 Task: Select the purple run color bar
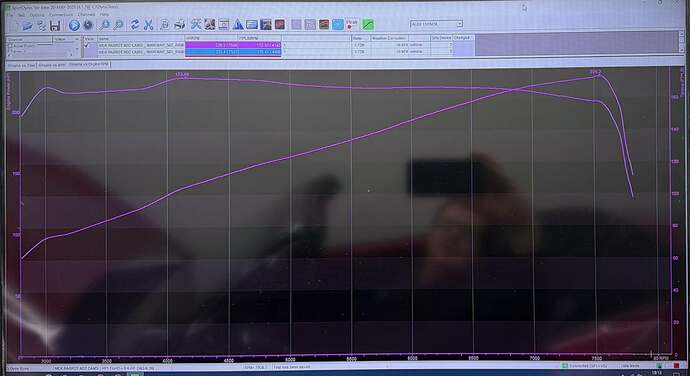click(x=233, y=45)
